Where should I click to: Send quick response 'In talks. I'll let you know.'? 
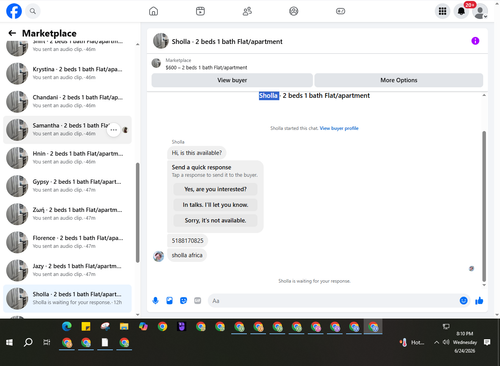click(x=215, y=205)
